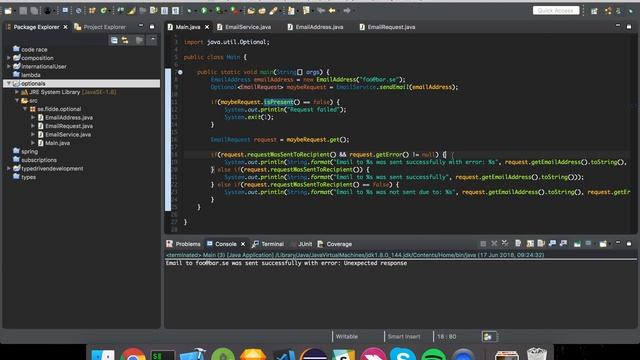This screenshot has height=360, width=640.
Task: Toggle Show Console When Standard Out Changes
Action: [552, 244]
